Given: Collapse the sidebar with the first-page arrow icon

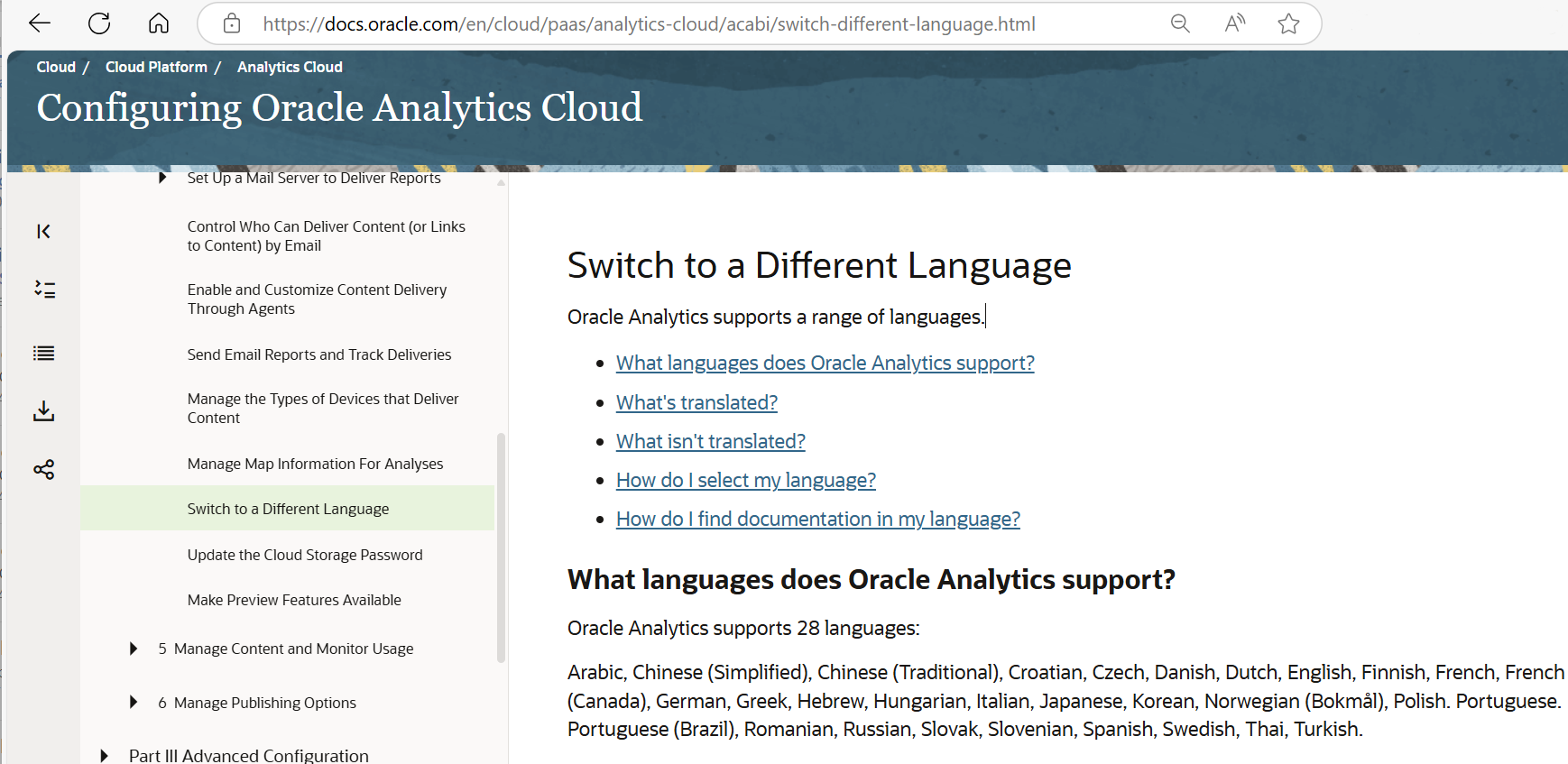Looking at the screenshot, I should click(x=43, y=232).
